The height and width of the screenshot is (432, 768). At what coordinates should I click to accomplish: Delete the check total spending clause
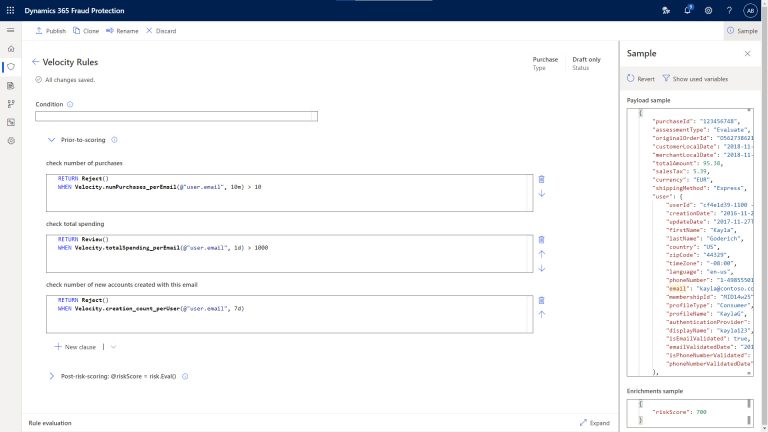click(541, 240)
